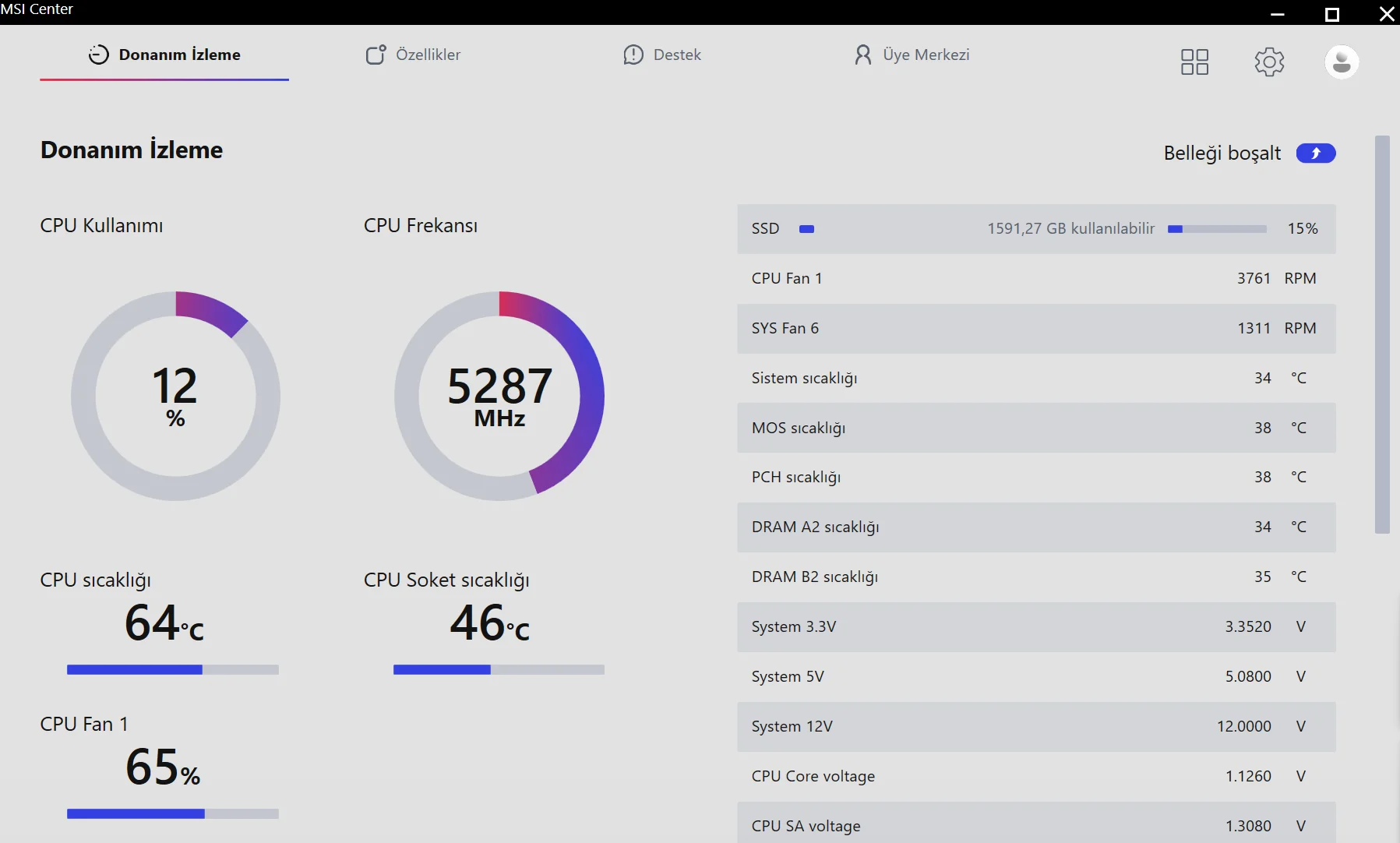Click the SSD blue indicator icon
The height and width of the screenshot is (843, 1400).
coord(806,229)
